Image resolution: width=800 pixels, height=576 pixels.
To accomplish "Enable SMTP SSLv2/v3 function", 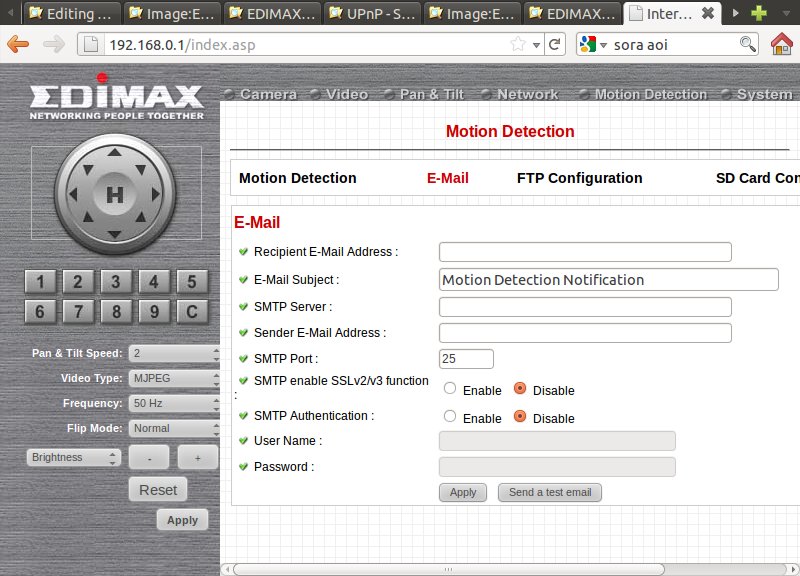I will coord(450,389).
